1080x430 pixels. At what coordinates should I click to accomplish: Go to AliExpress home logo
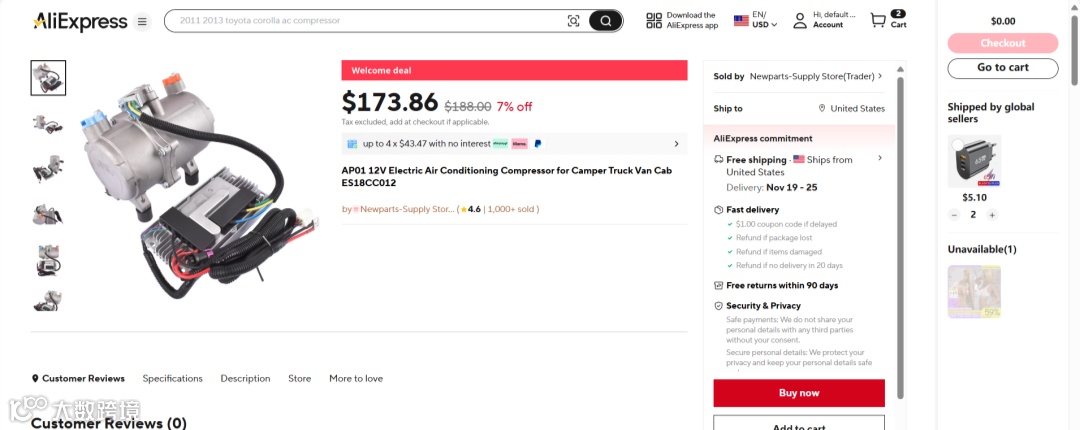80,21
